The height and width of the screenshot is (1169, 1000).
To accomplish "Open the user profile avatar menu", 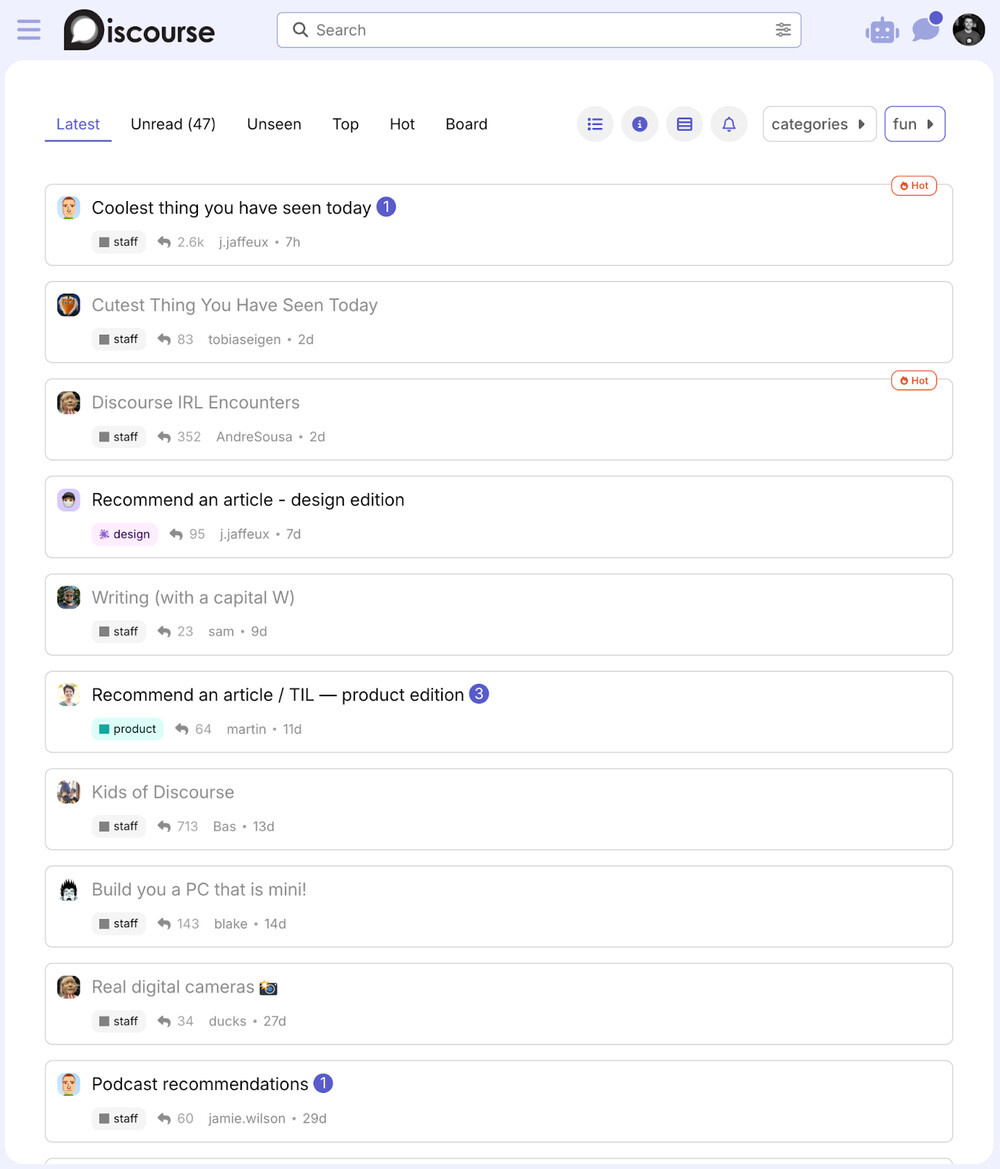I will coord(968,30).
